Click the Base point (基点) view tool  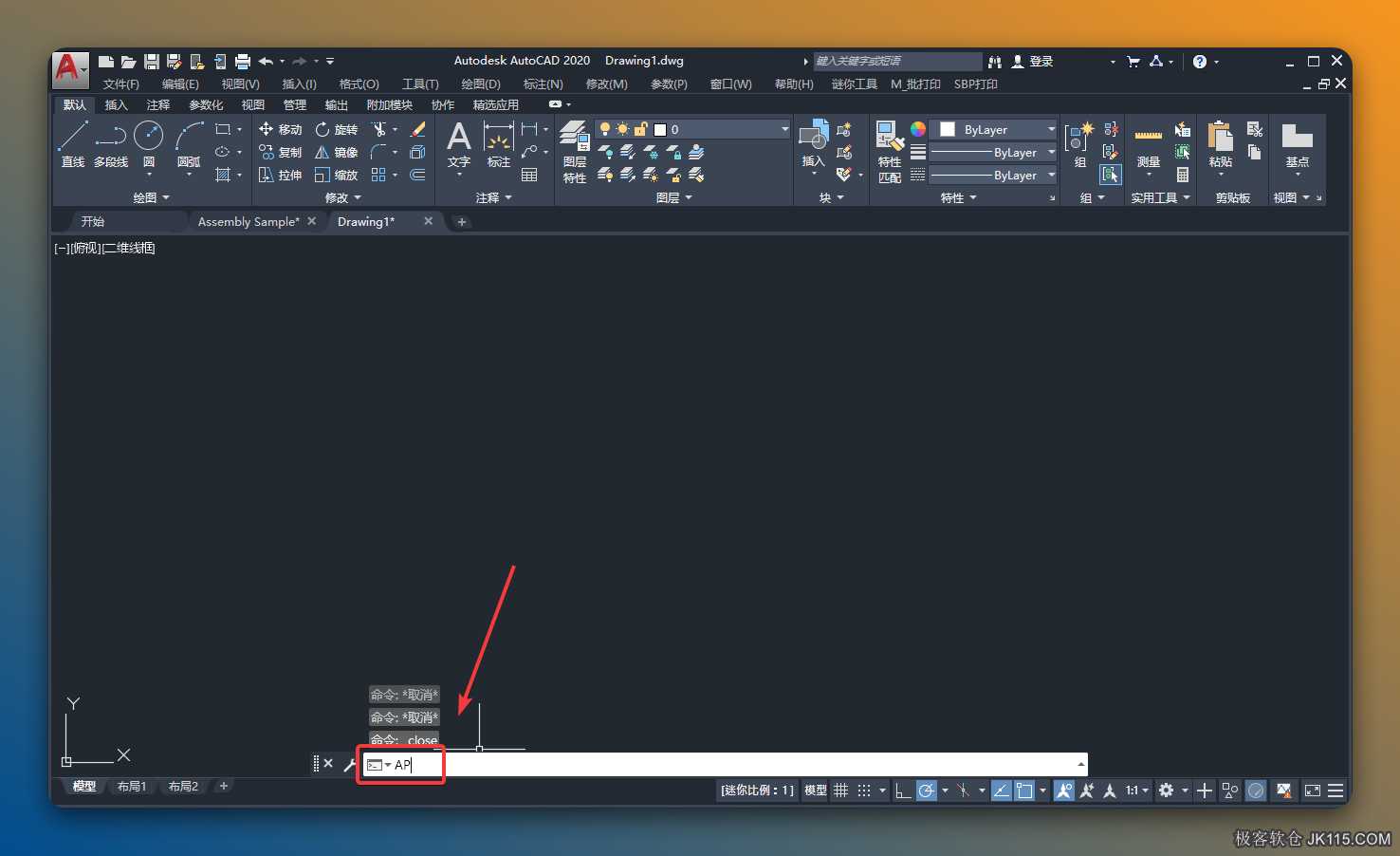pos(1297,144)
